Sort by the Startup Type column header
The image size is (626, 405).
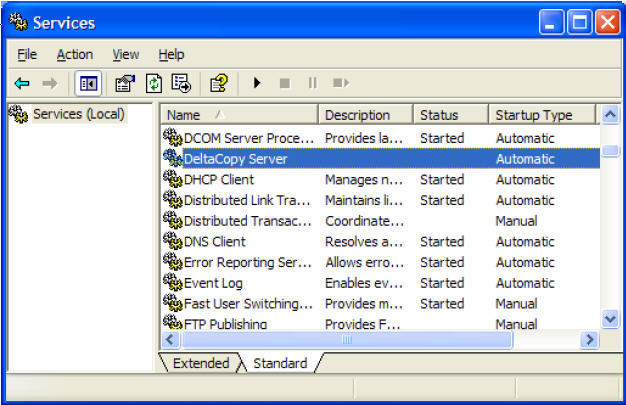coord(542,115)
